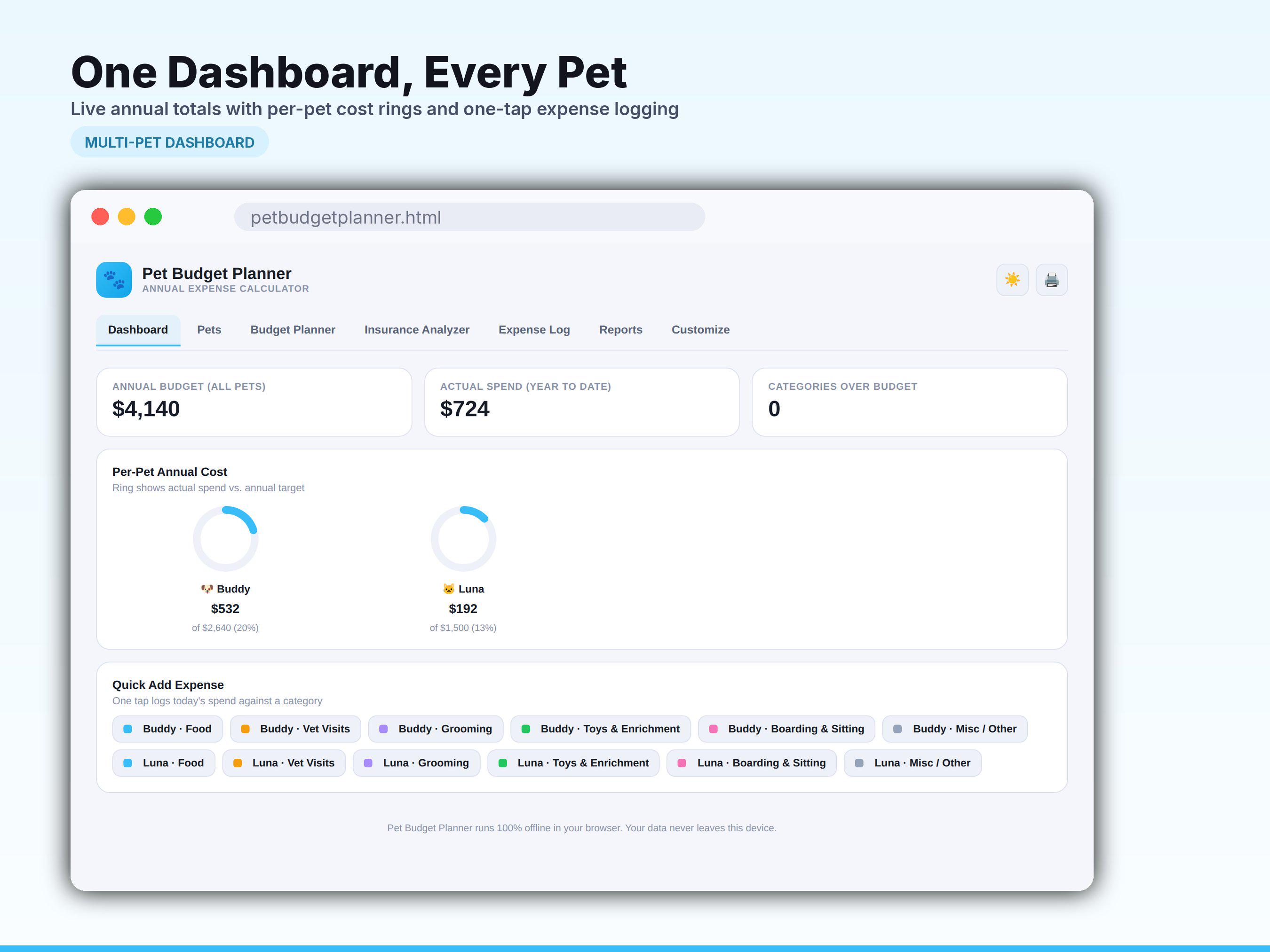
Task: Log Luna · Toys & Enrichment expense
Action: 573,763
